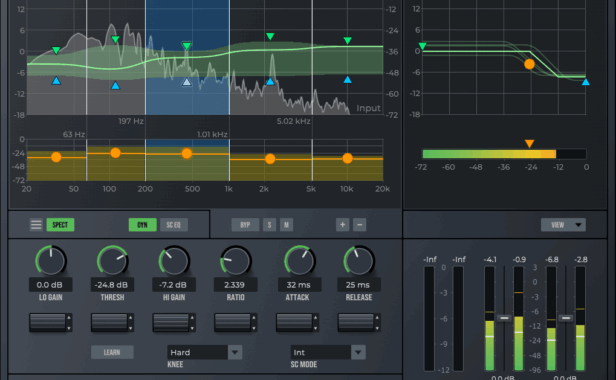Select the 2.339 ratio value field

pos(235,285)
